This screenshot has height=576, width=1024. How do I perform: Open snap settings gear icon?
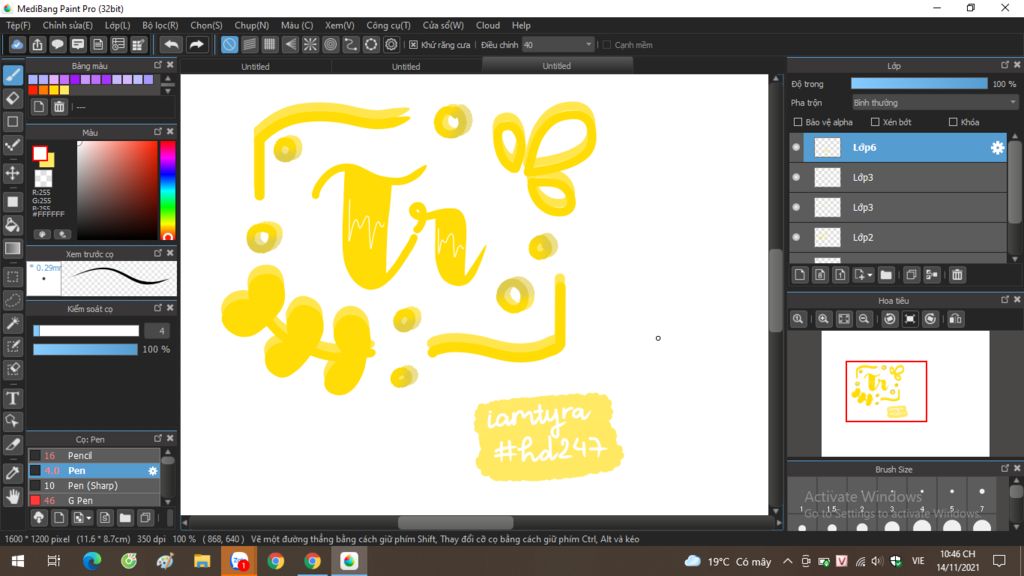[x=391, y=44]
